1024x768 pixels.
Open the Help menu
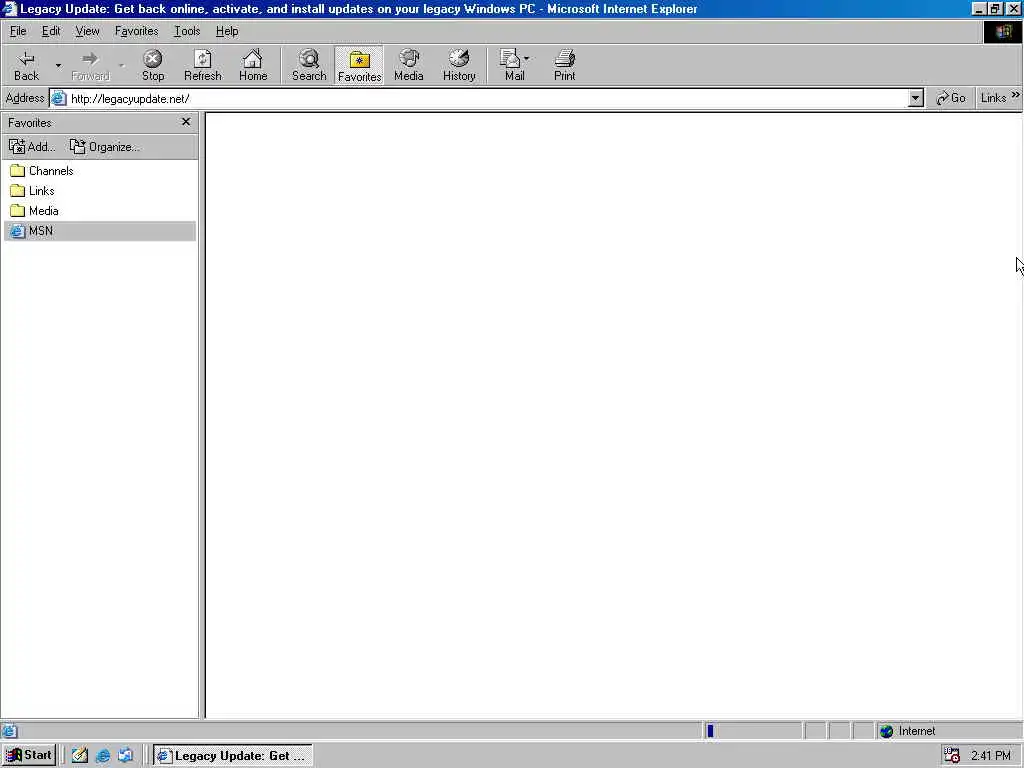tap(227, 31)
